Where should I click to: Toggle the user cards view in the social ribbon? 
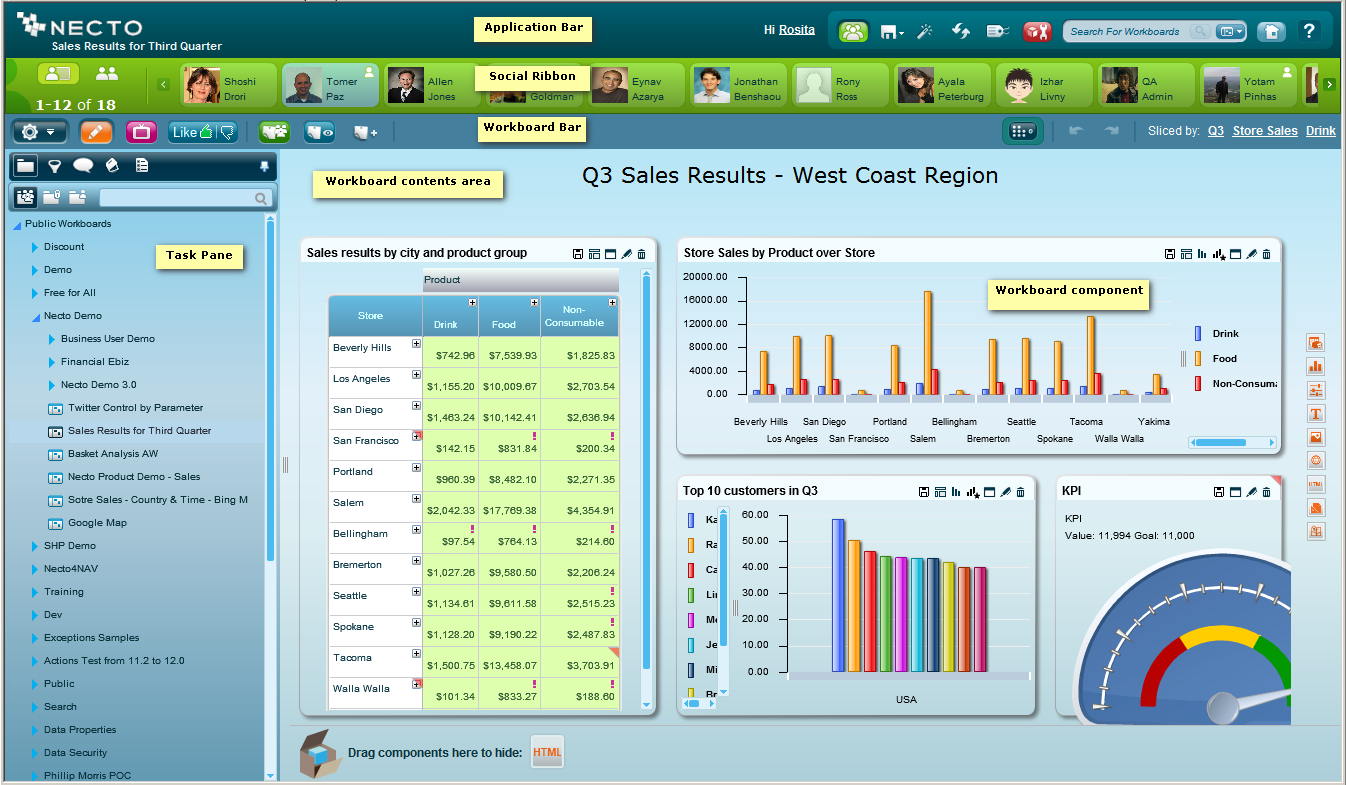click(59, 74)
